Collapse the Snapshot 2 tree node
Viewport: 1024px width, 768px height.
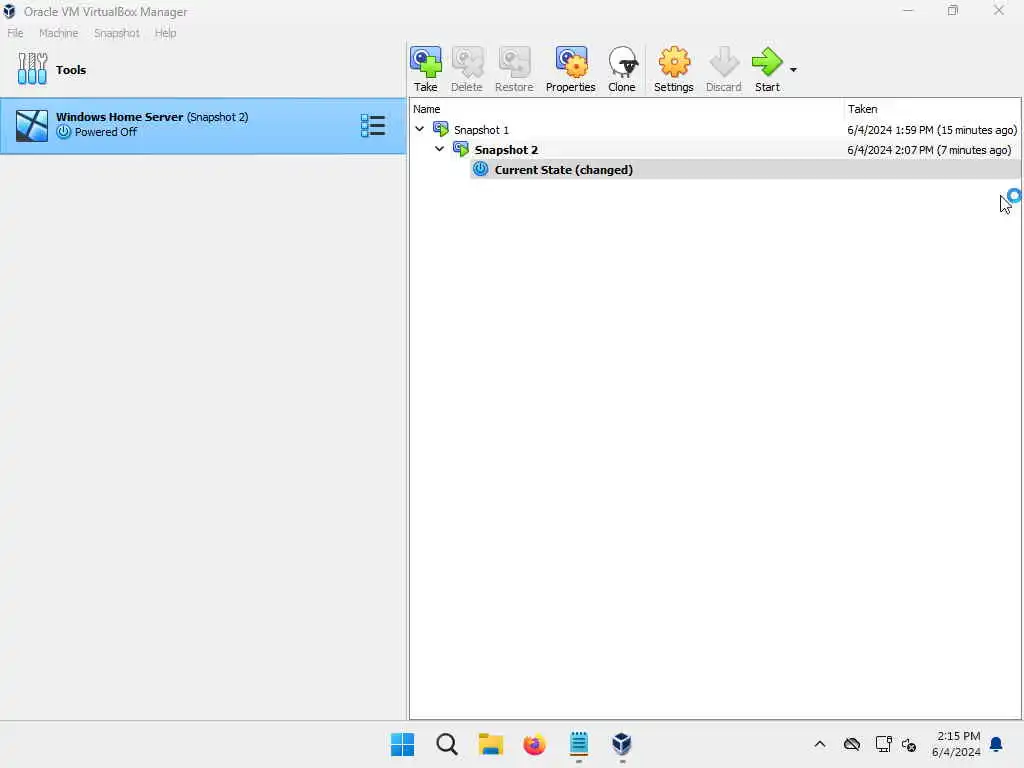tap(440, 150)
